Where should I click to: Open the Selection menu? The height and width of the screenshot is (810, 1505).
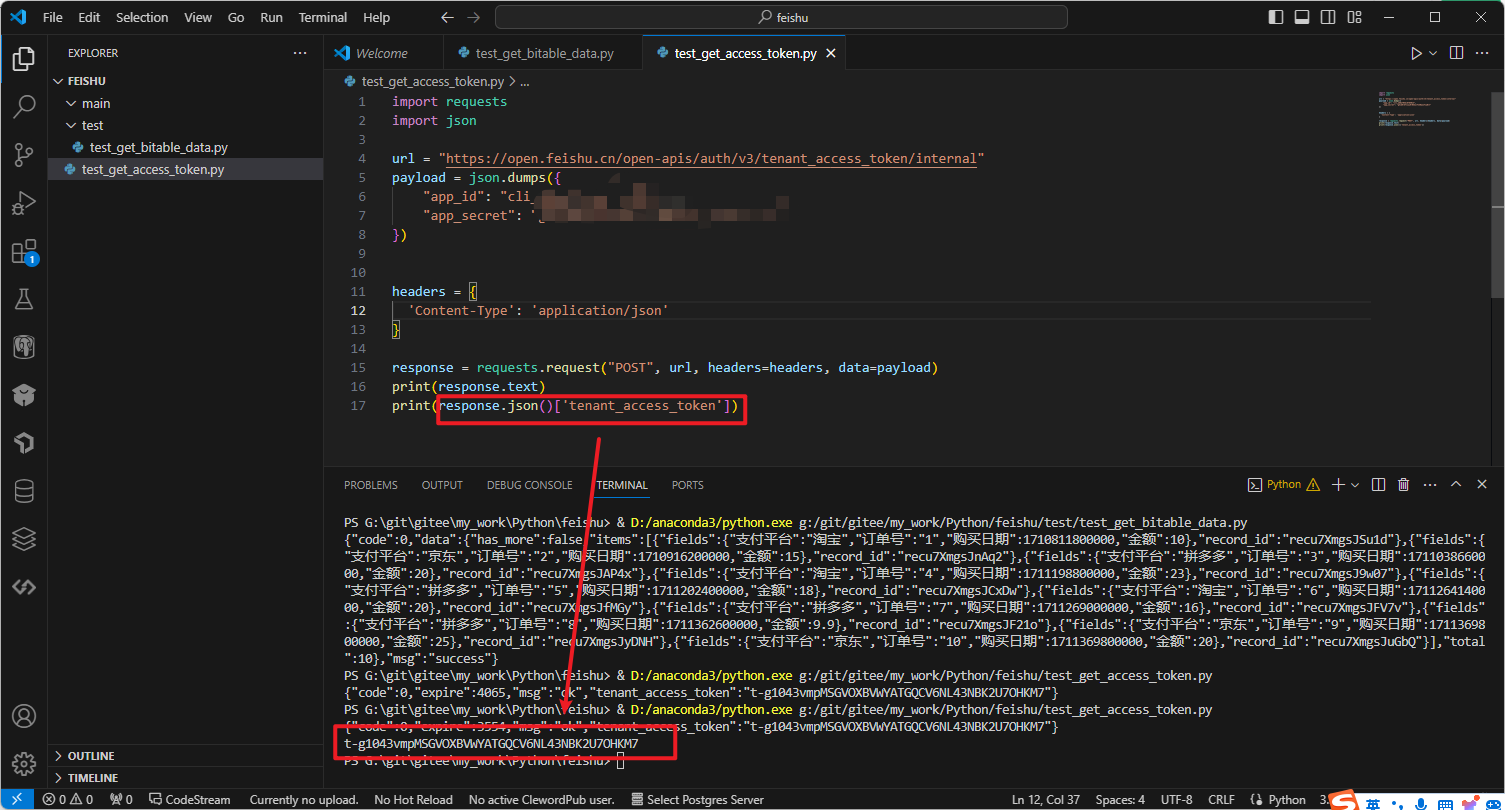point(142,17)
